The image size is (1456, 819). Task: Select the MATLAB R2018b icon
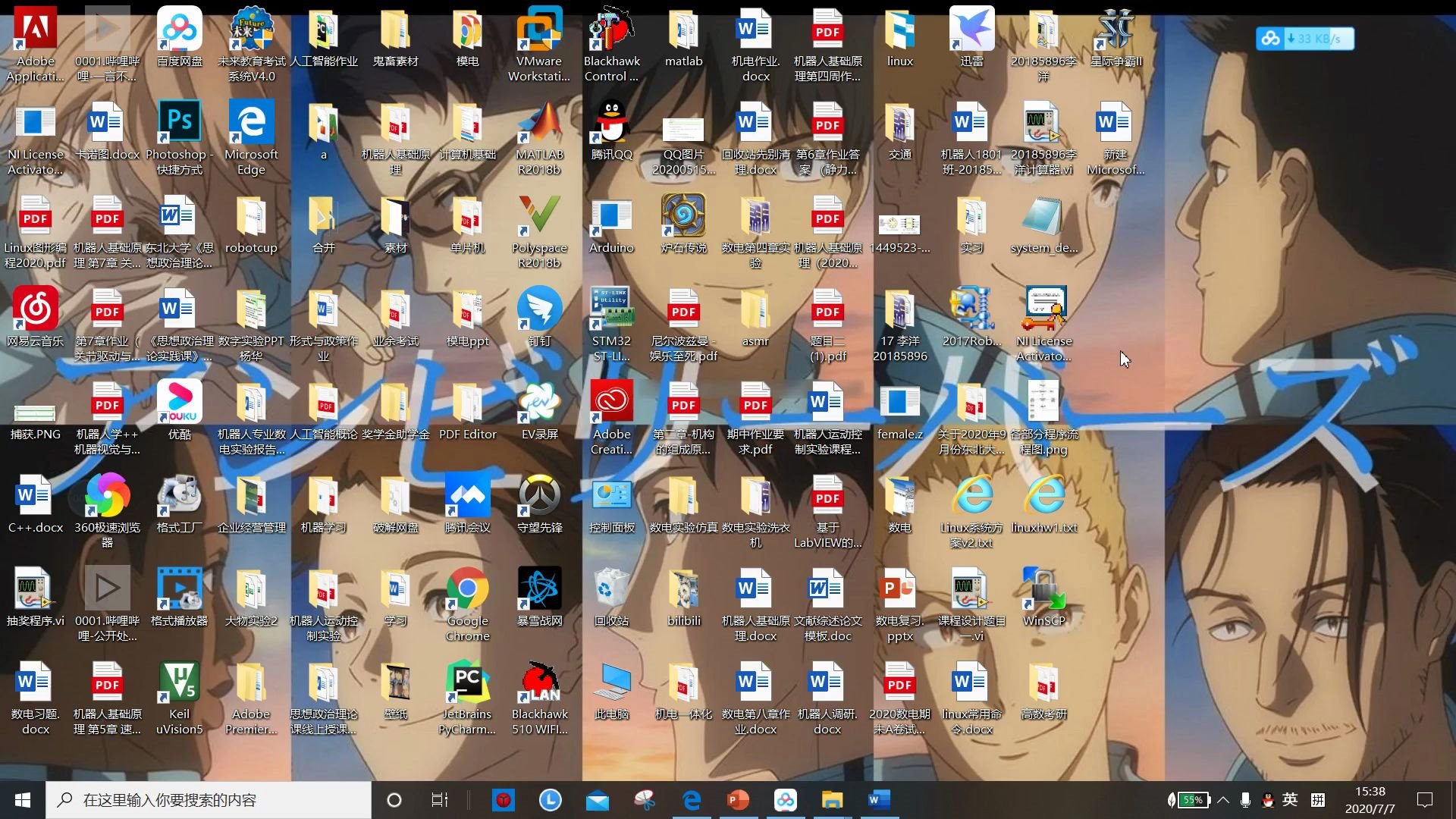(x=539, y=123)
